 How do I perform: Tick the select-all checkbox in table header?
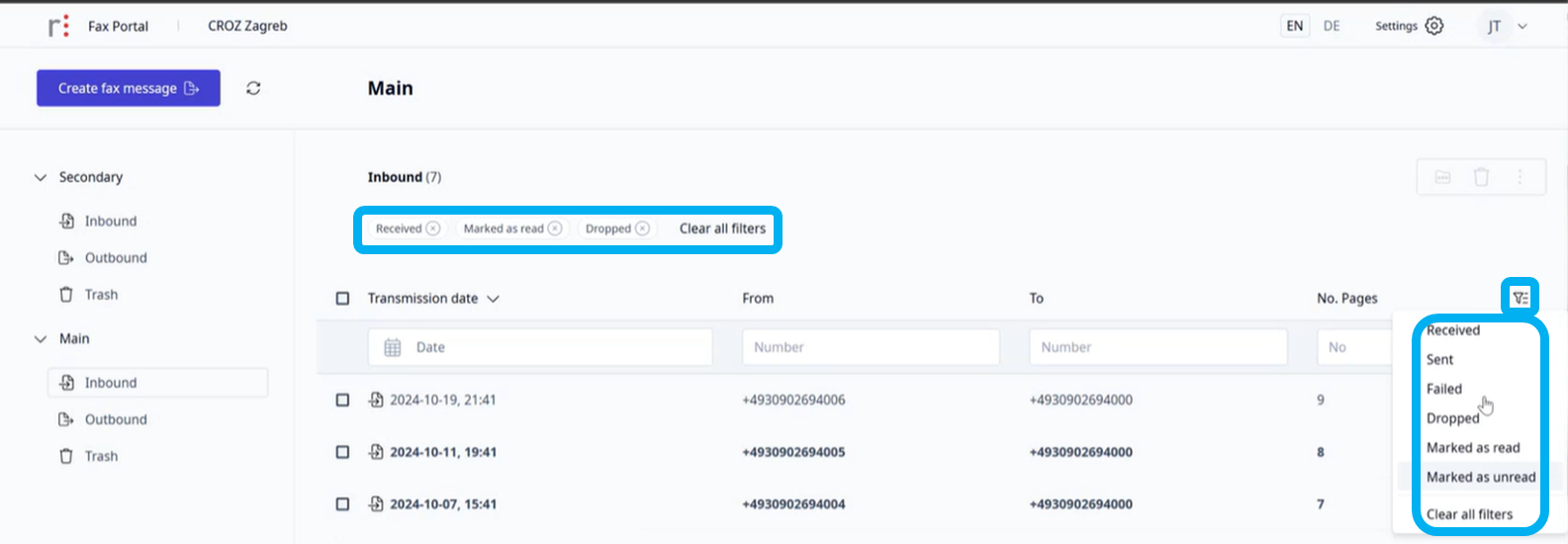342,298
